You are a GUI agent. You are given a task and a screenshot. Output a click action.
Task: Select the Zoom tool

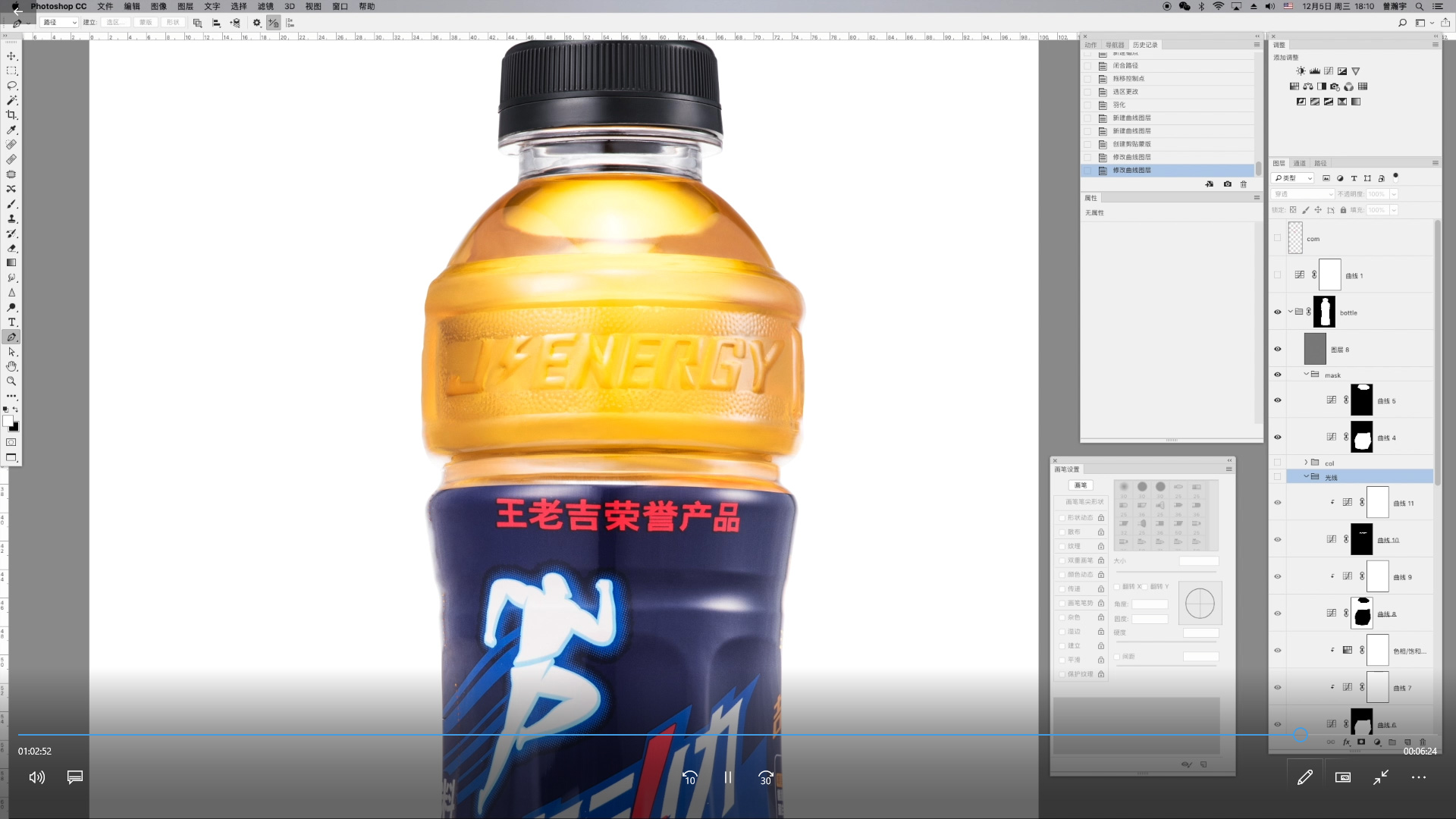(x=11, y=381)
